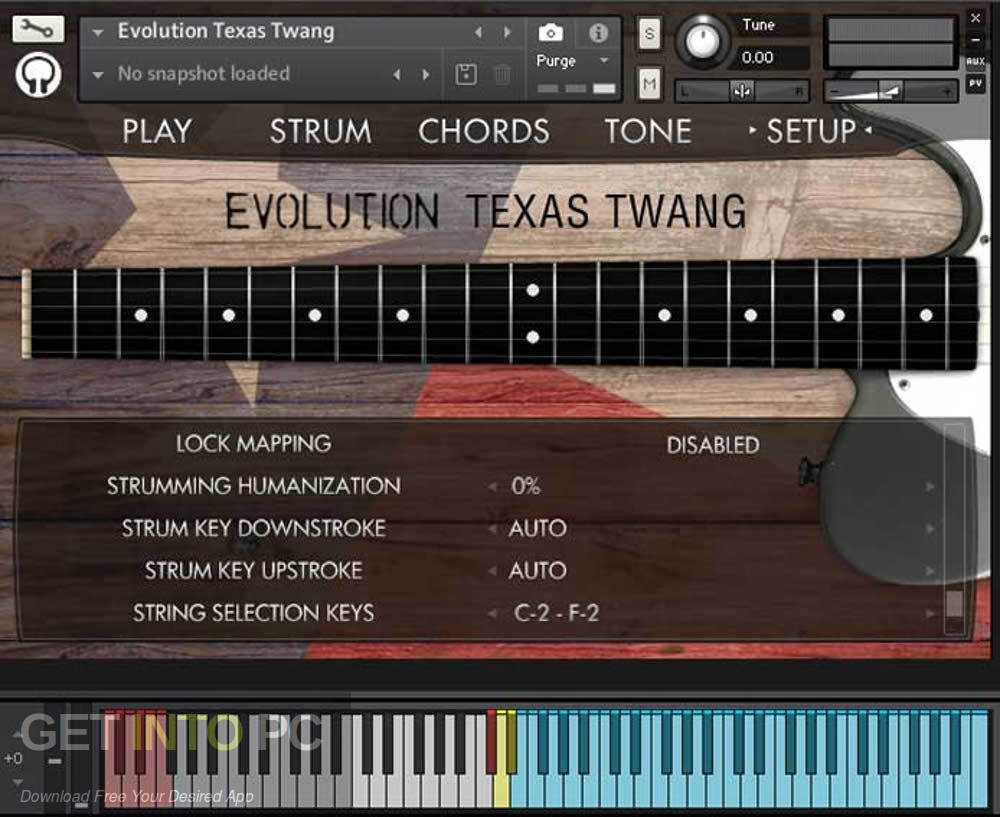Image resolution: width=1000 pixels, height=817 pixels.
Task: Switch to the PLAY tab
Action: click(157, 131)
